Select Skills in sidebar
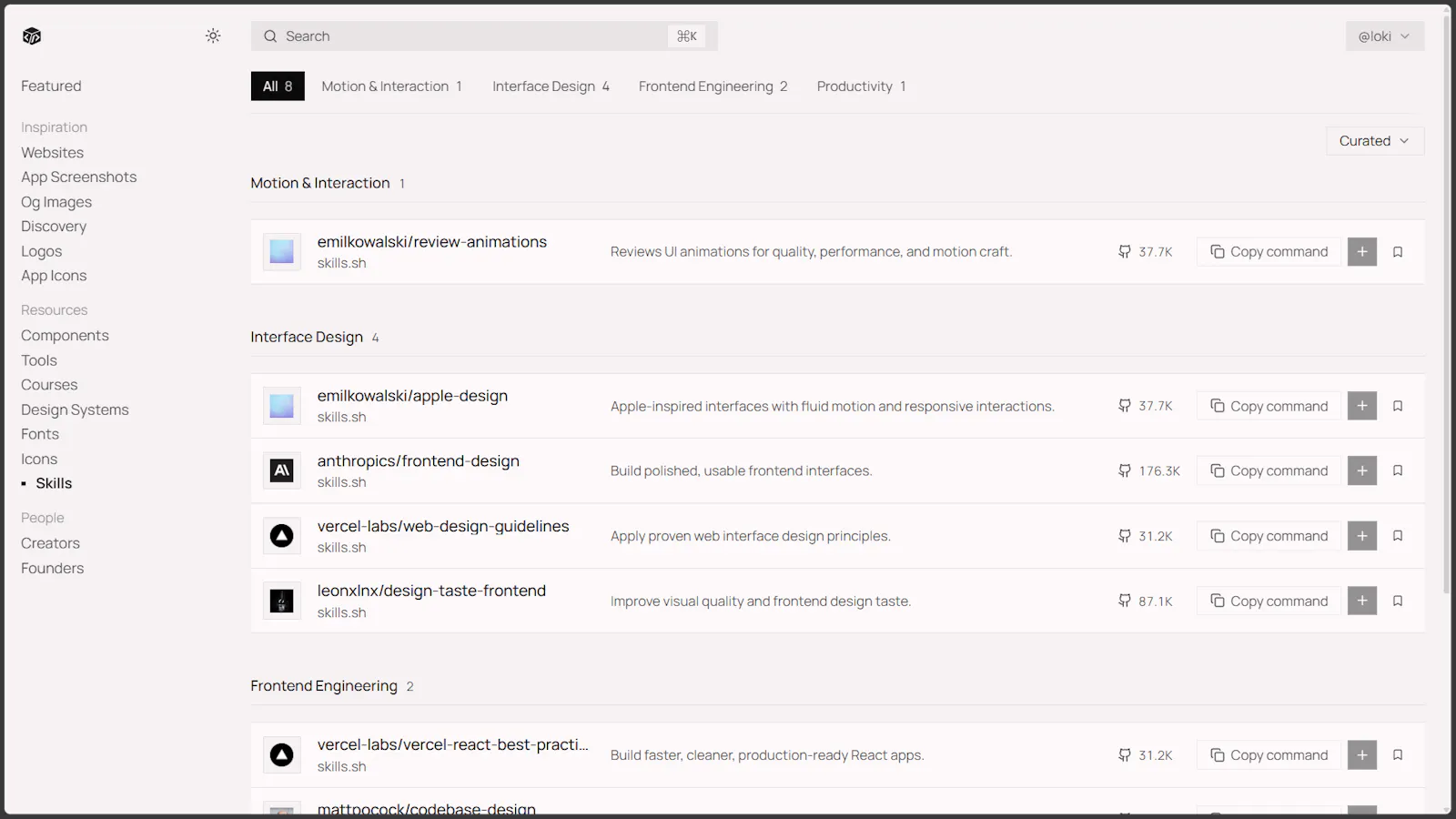This screenshot has height=819, width=1456. point(54,483)
